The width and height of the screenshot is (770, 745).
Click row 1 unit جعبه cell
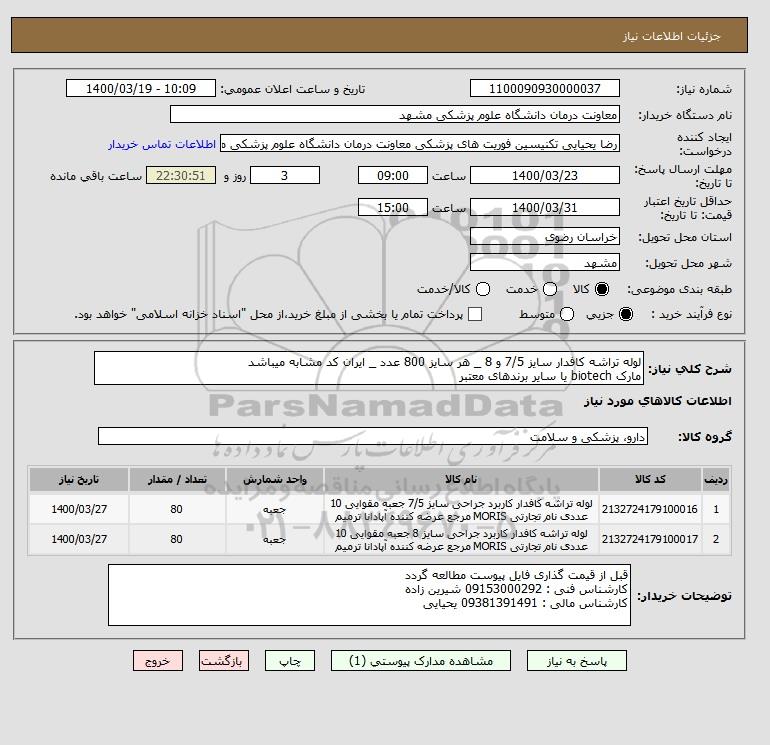point(275,509)
